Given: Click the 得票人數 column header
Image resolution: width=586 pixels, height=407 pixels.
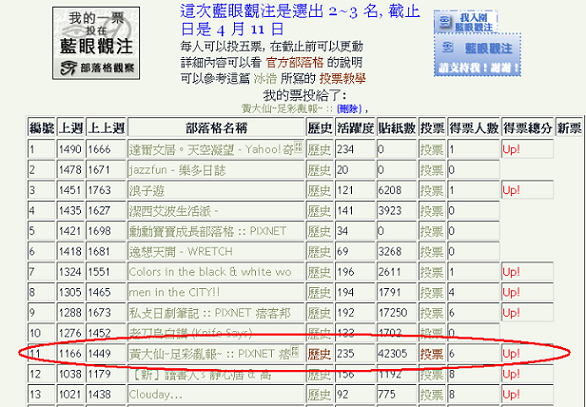Looking at the screenshot, I should point(473,128).
